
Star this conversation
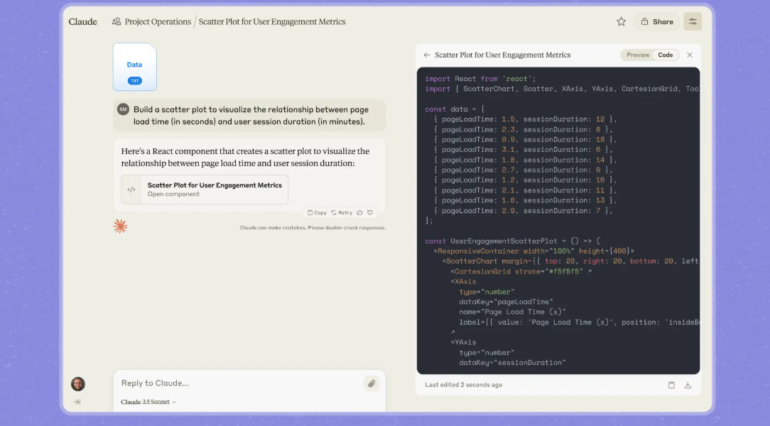click(621, 22)
